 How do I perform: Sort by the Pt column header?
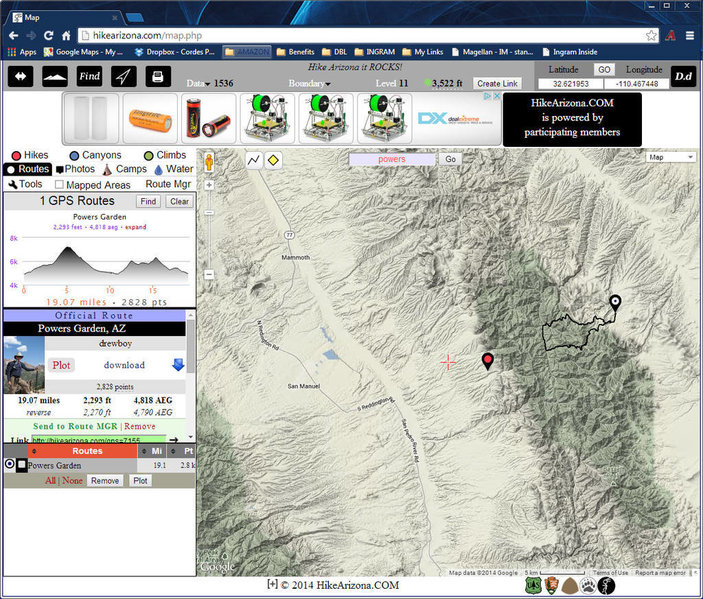(182, 451)
